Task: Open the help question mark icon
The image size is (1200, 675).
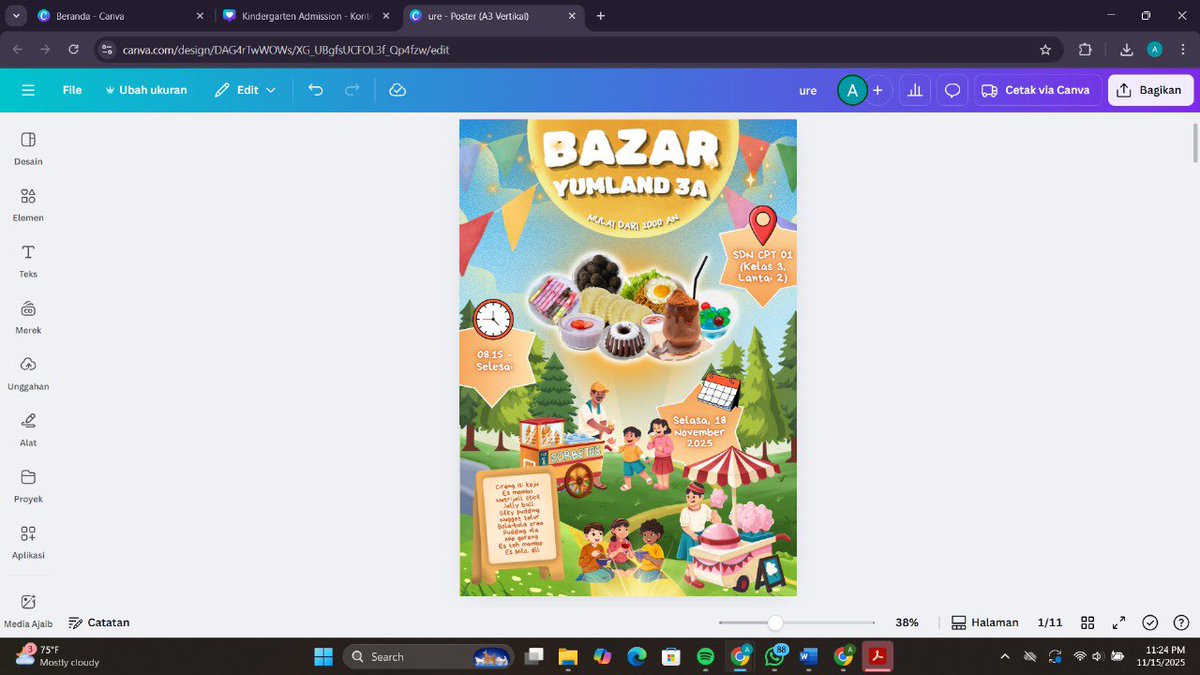Action: coord(1180,622)
